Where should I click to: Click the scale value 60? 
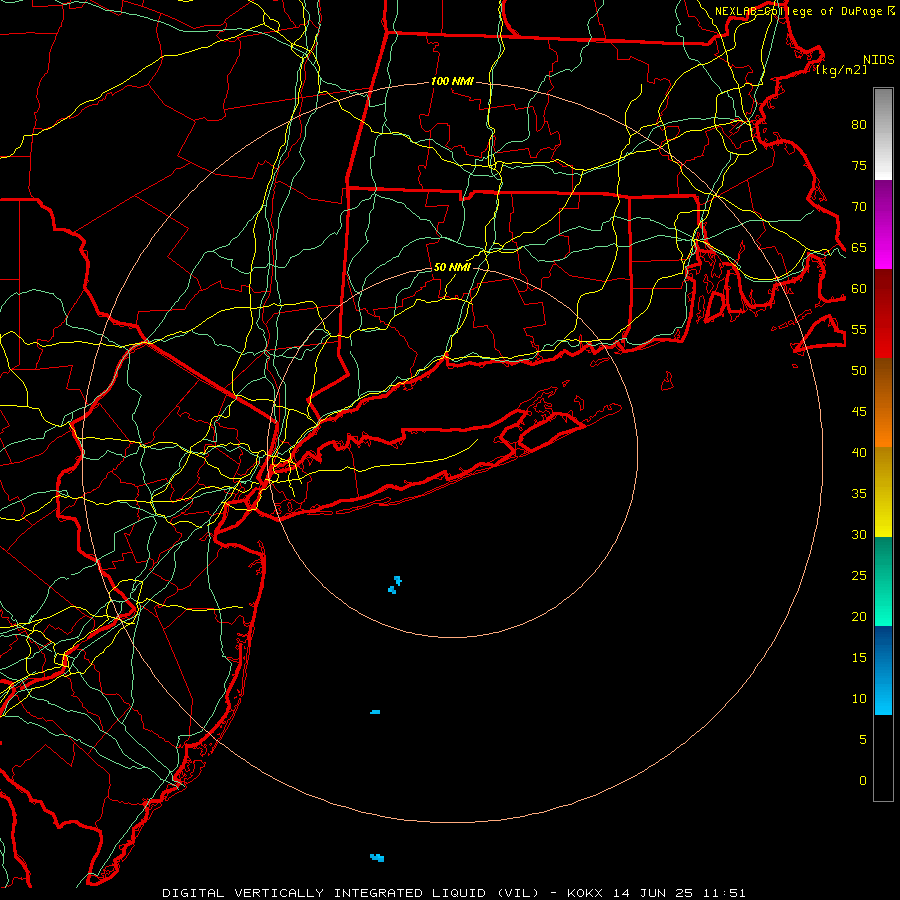pyautogui.click(x=859, y=289)
